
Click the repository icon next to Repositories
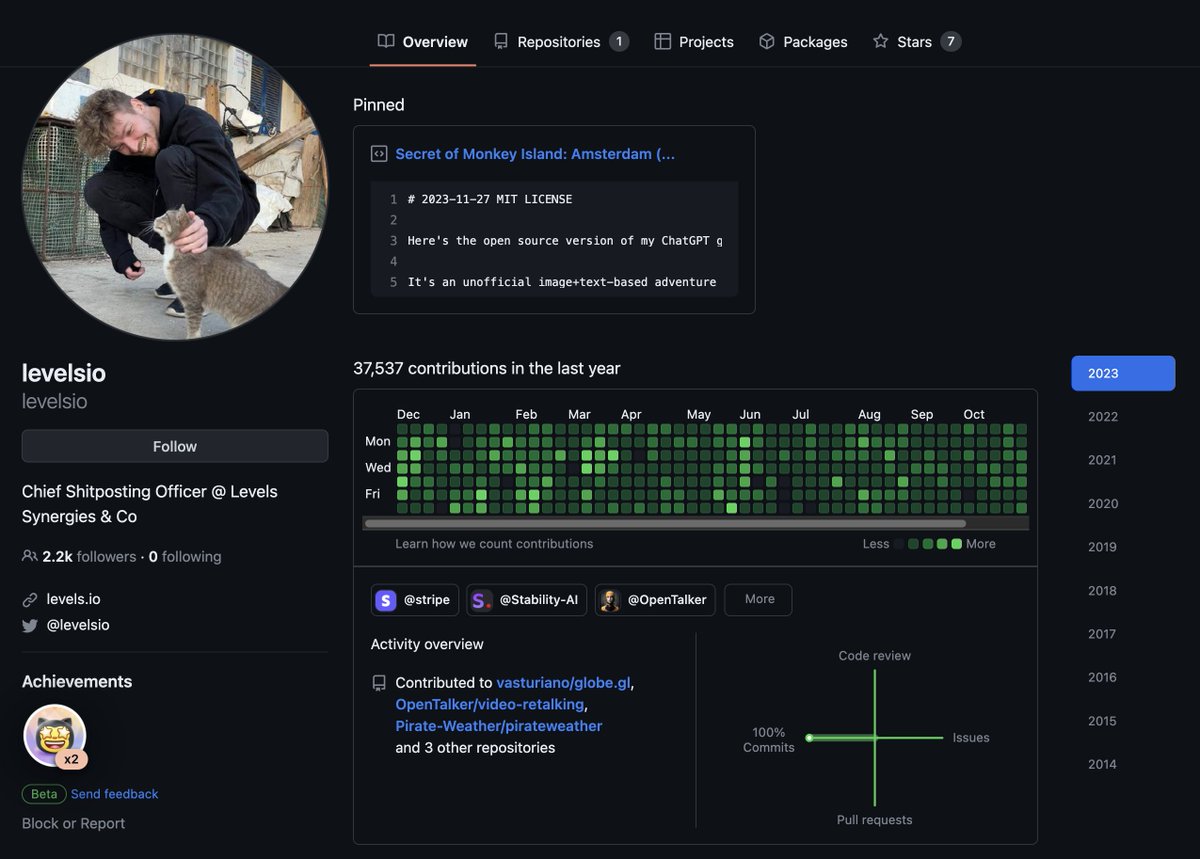(x=501, y=41)
